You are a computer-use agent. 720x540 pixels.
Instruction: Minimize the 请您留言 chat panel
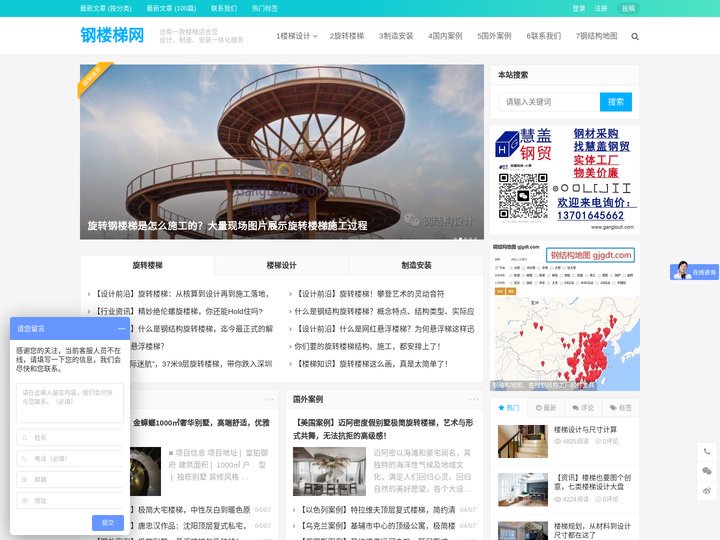pos(121,329)
